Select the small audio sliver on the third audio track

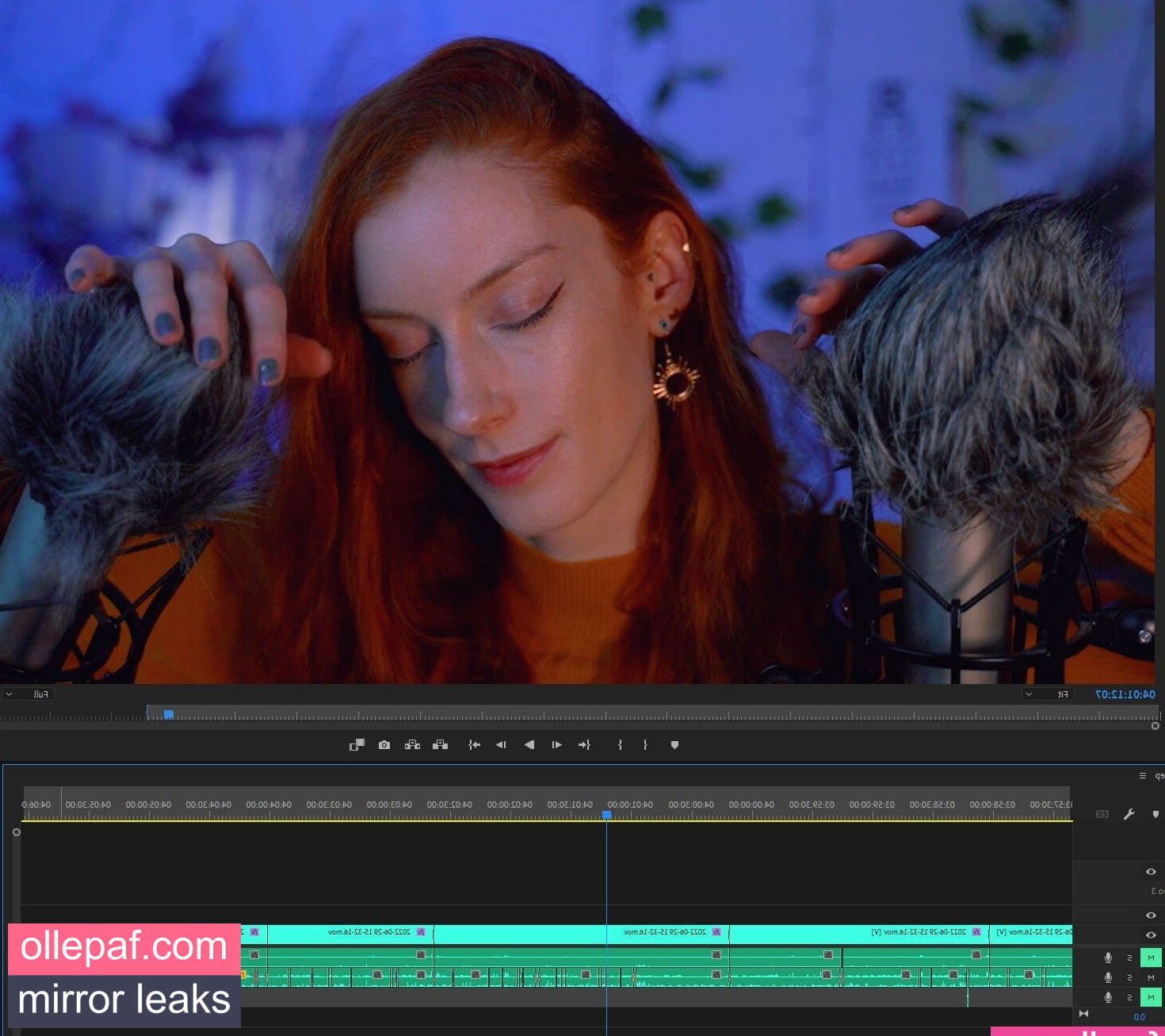click(968, 997)
